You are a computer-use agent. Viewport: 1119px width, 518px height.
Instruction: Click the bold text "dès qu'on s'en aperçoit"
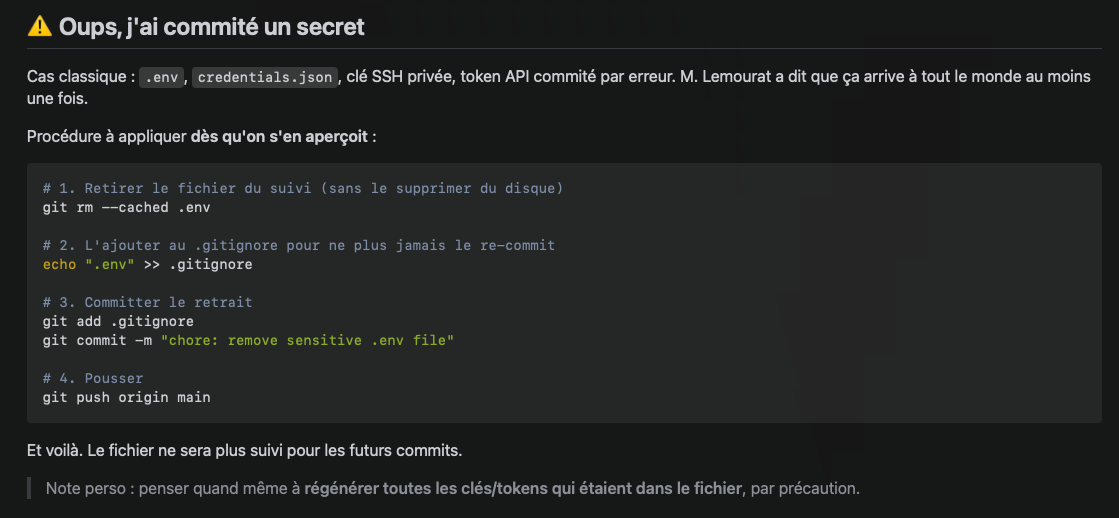click(280, 136)
